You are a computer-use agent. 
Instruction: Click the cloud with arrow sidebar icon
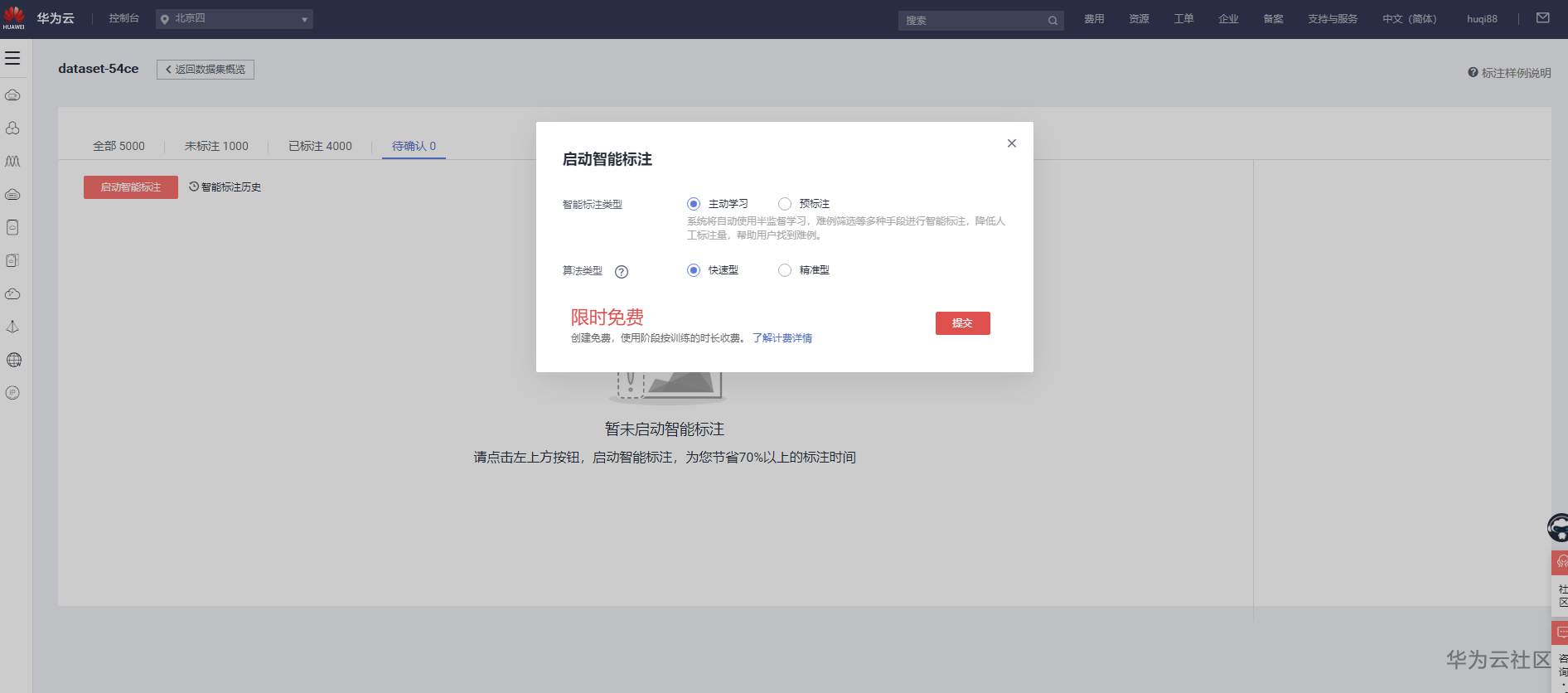tap(12, 294)
